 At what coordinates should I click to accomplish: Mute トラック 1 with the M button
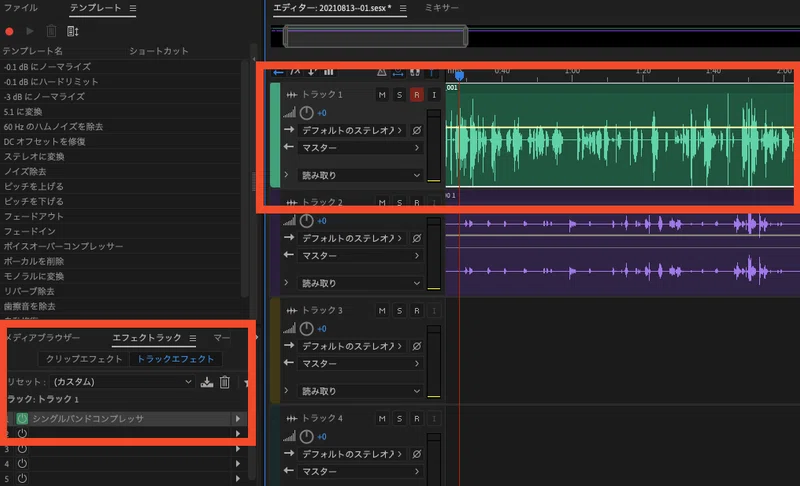point(382,95)
